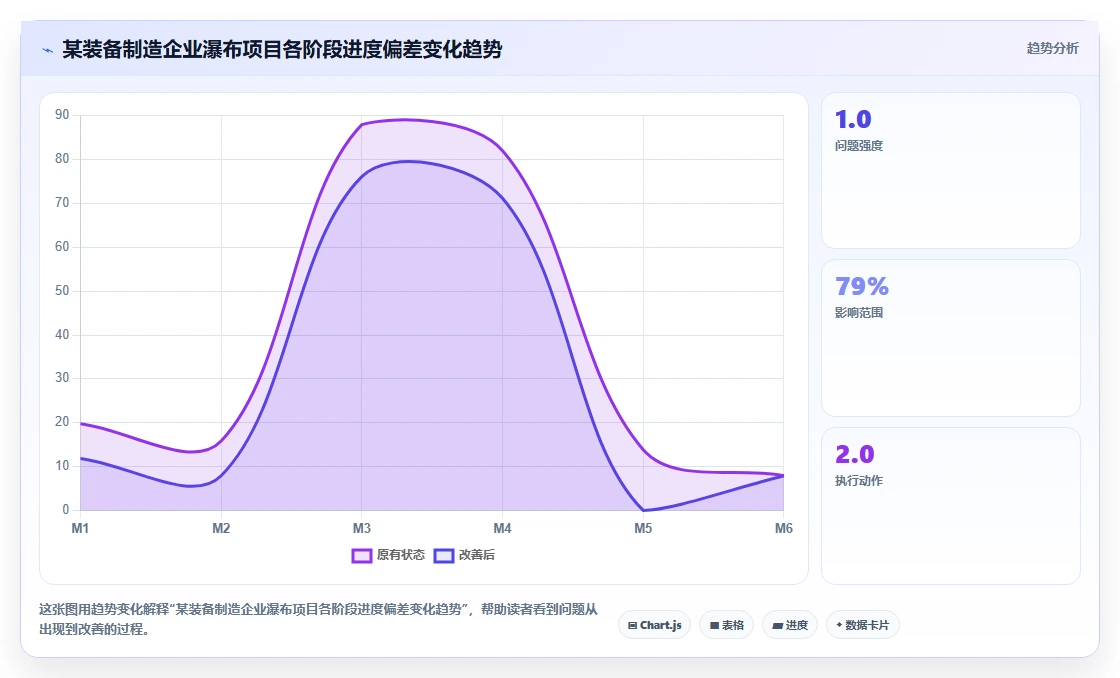
Task: Click the description paragraph below the chart
Action: tap(318, 619)
